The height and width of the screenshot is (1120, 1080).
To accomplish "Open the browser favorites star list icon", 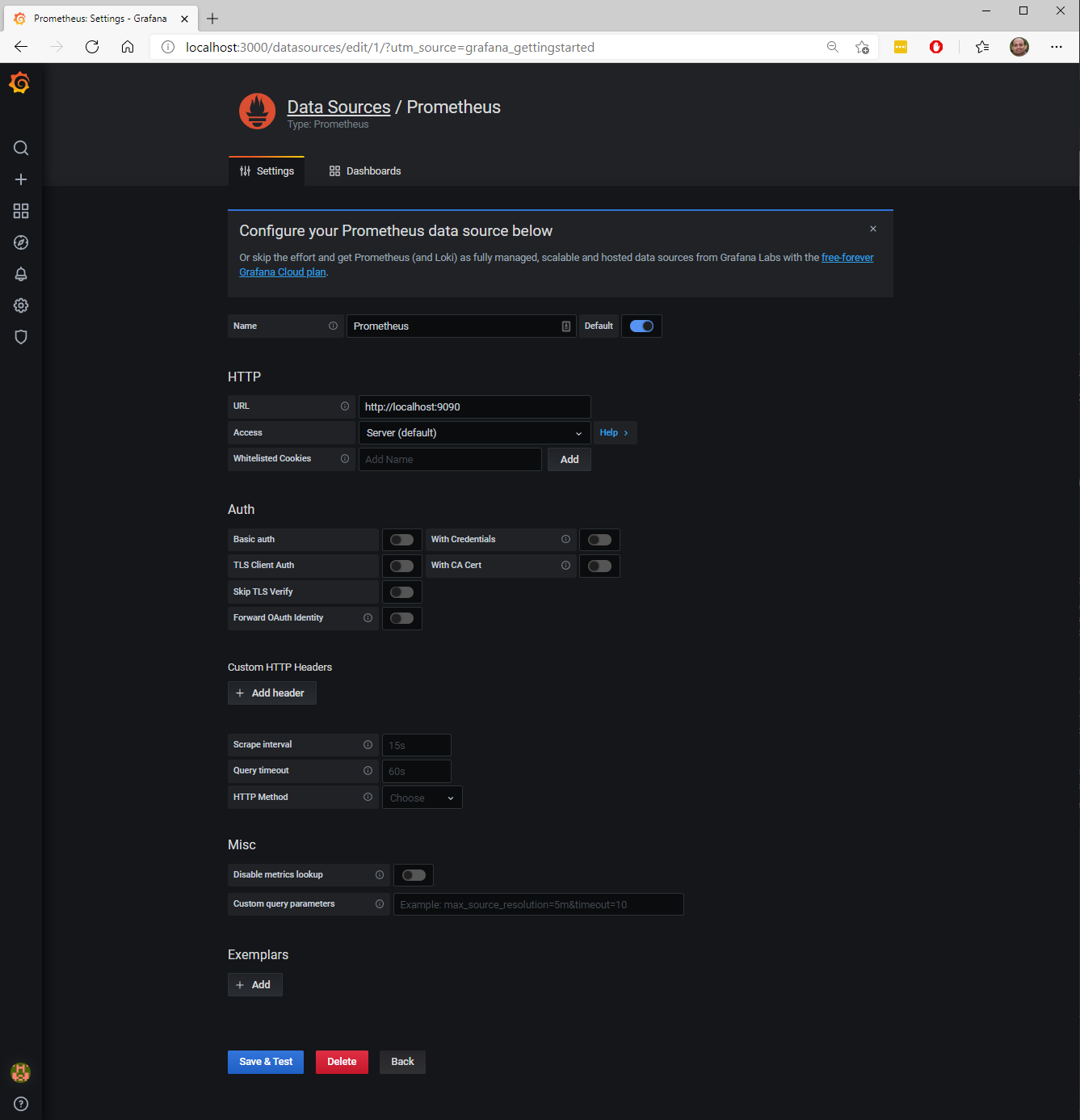I will coord(981,47).
